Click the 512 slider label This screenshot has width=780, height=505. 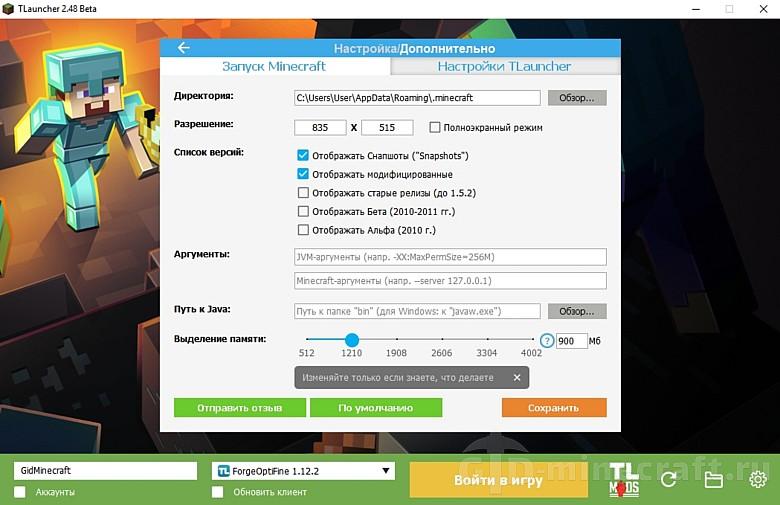(306, 353)
